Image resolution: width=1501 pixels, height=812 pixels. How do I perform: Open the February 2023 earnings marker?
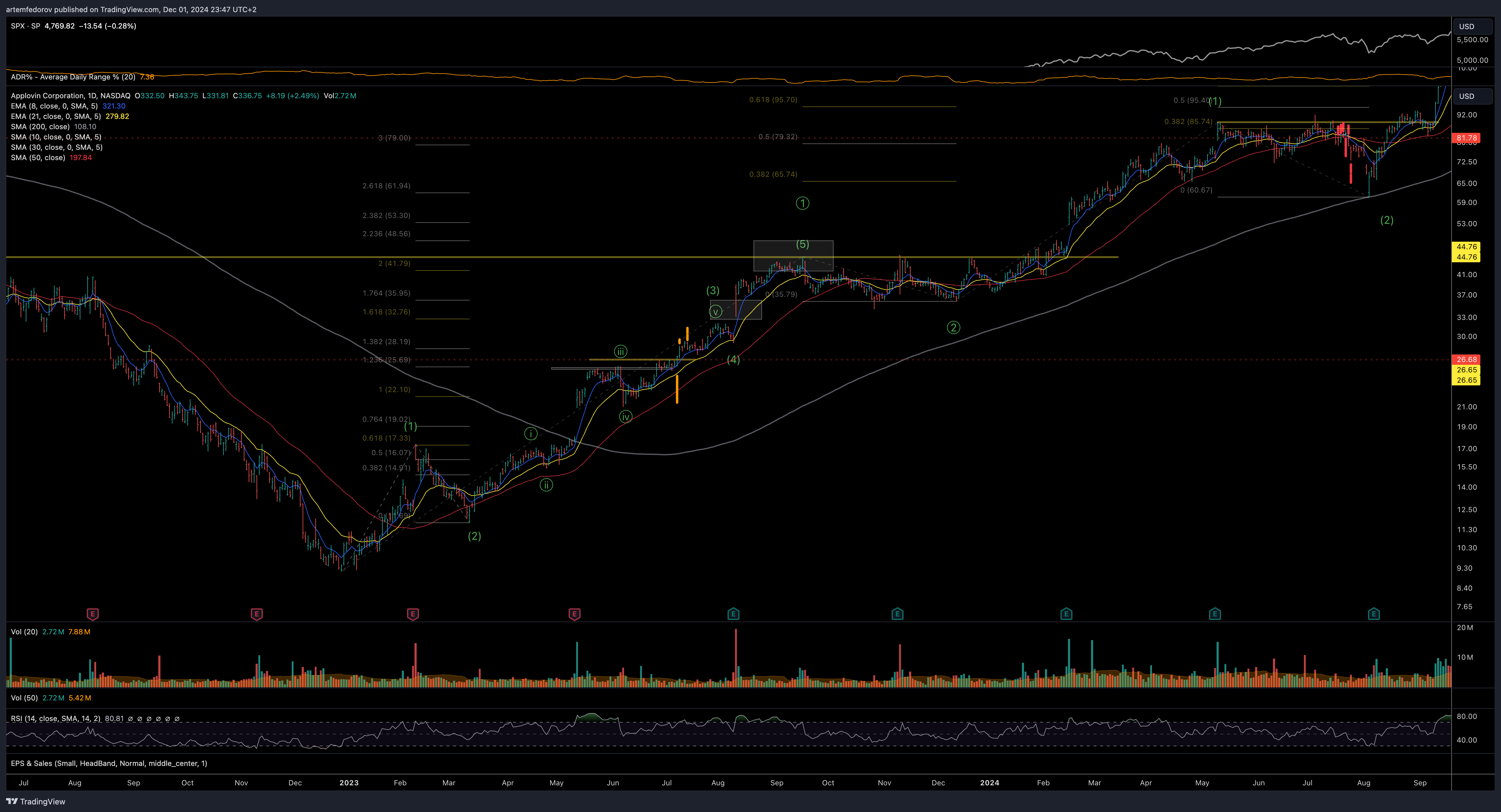point(412,613)
